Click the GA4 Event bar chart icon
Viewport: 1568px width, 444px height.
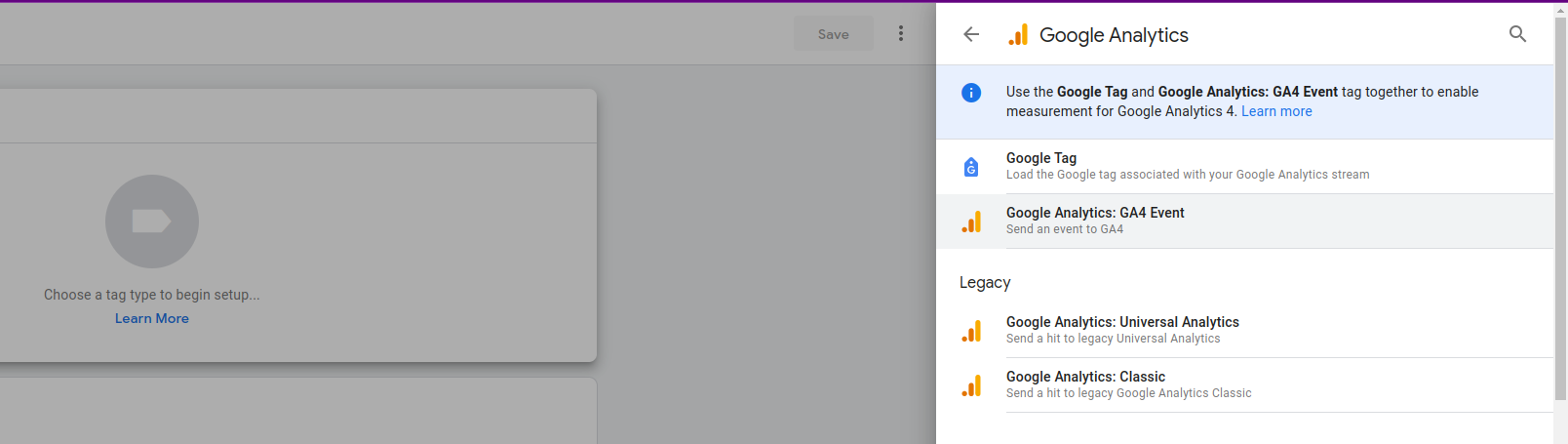[x=971, y=222]
